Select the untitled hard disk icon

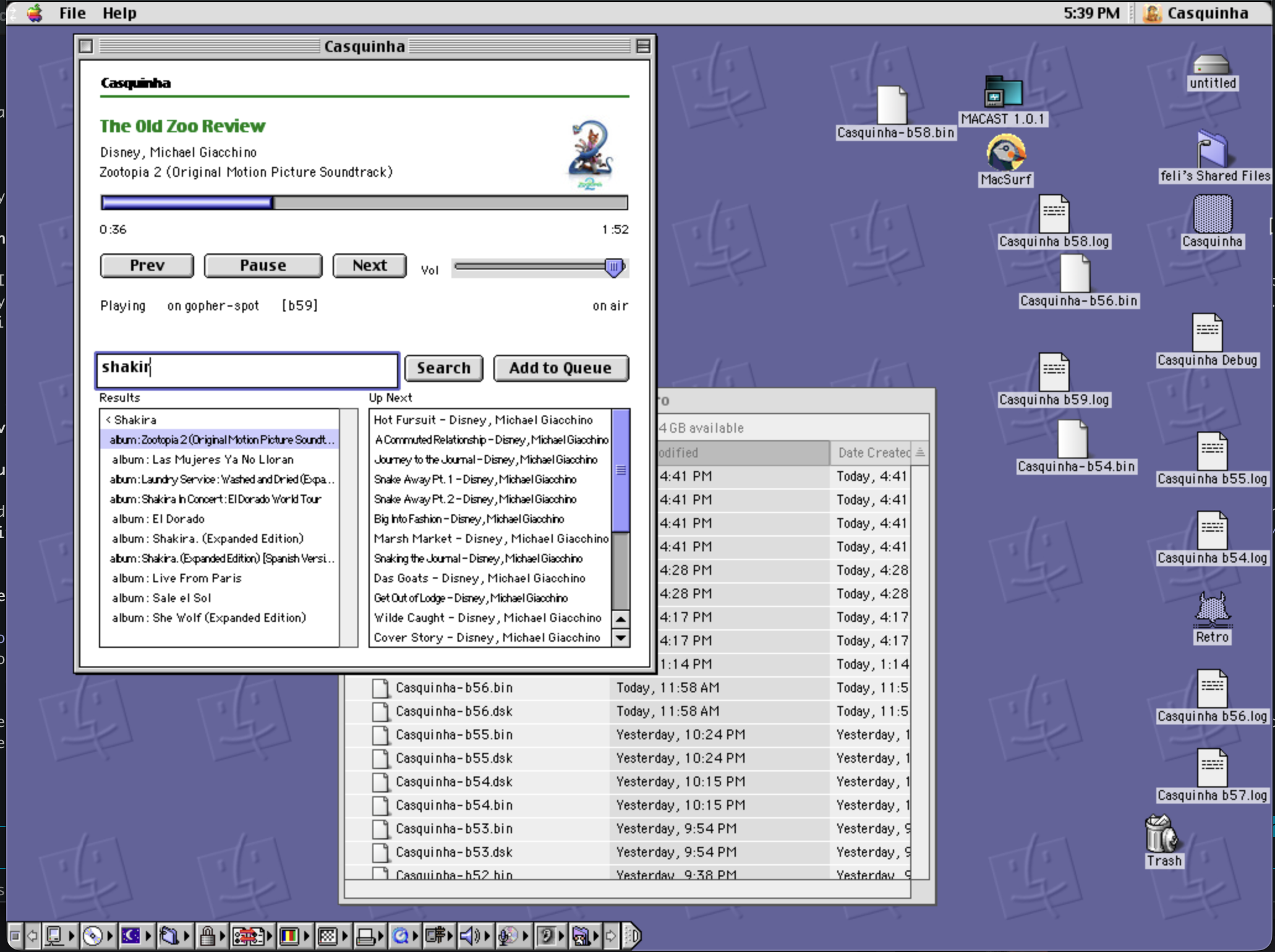(1211, 64)
